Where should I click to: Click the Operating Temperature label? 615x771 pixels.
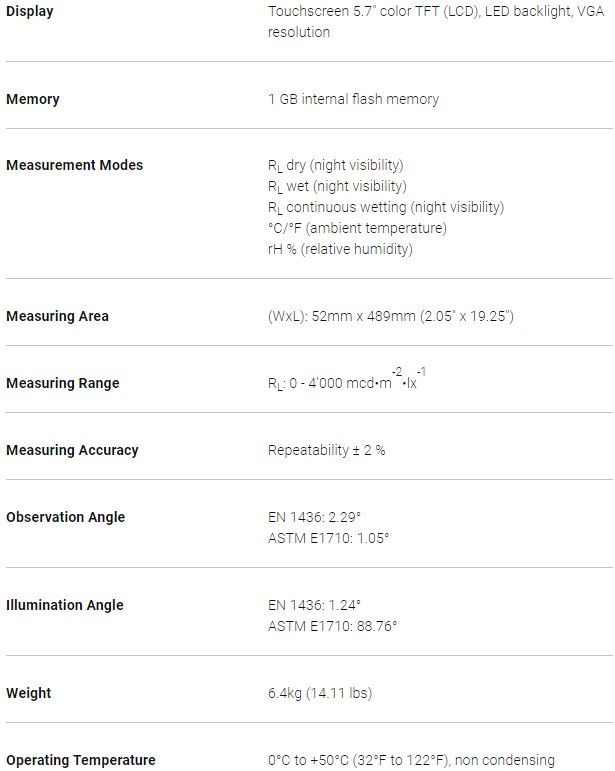(80, 760)
